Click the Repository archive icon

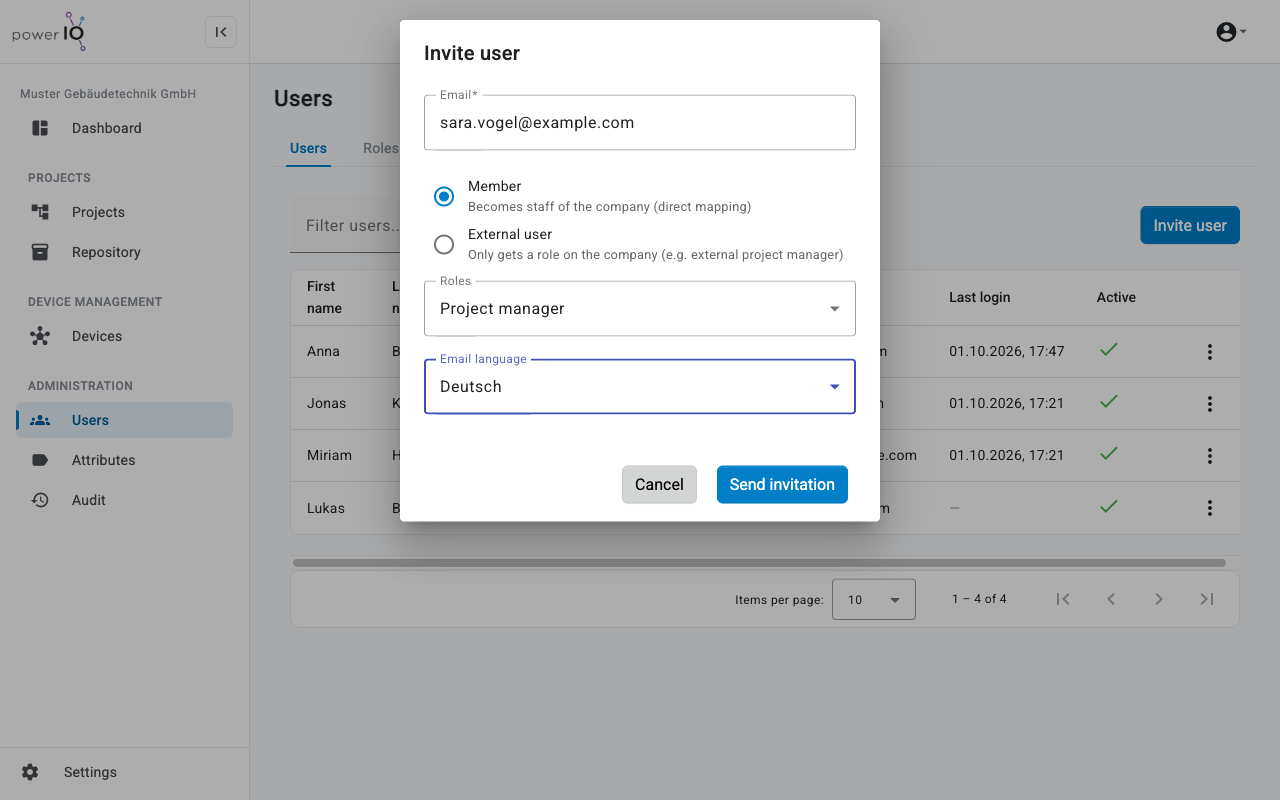40,252
